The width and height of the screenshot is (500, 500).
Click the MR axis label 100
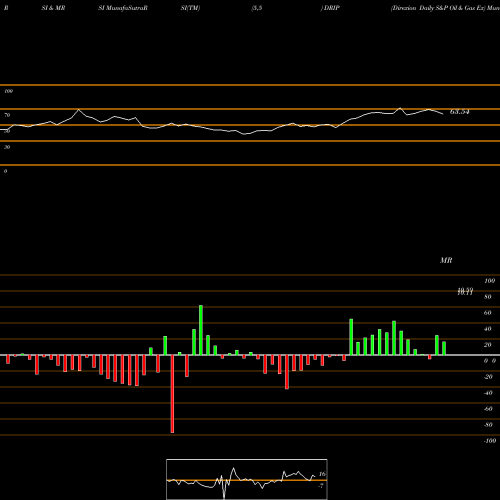click(489, 281)
